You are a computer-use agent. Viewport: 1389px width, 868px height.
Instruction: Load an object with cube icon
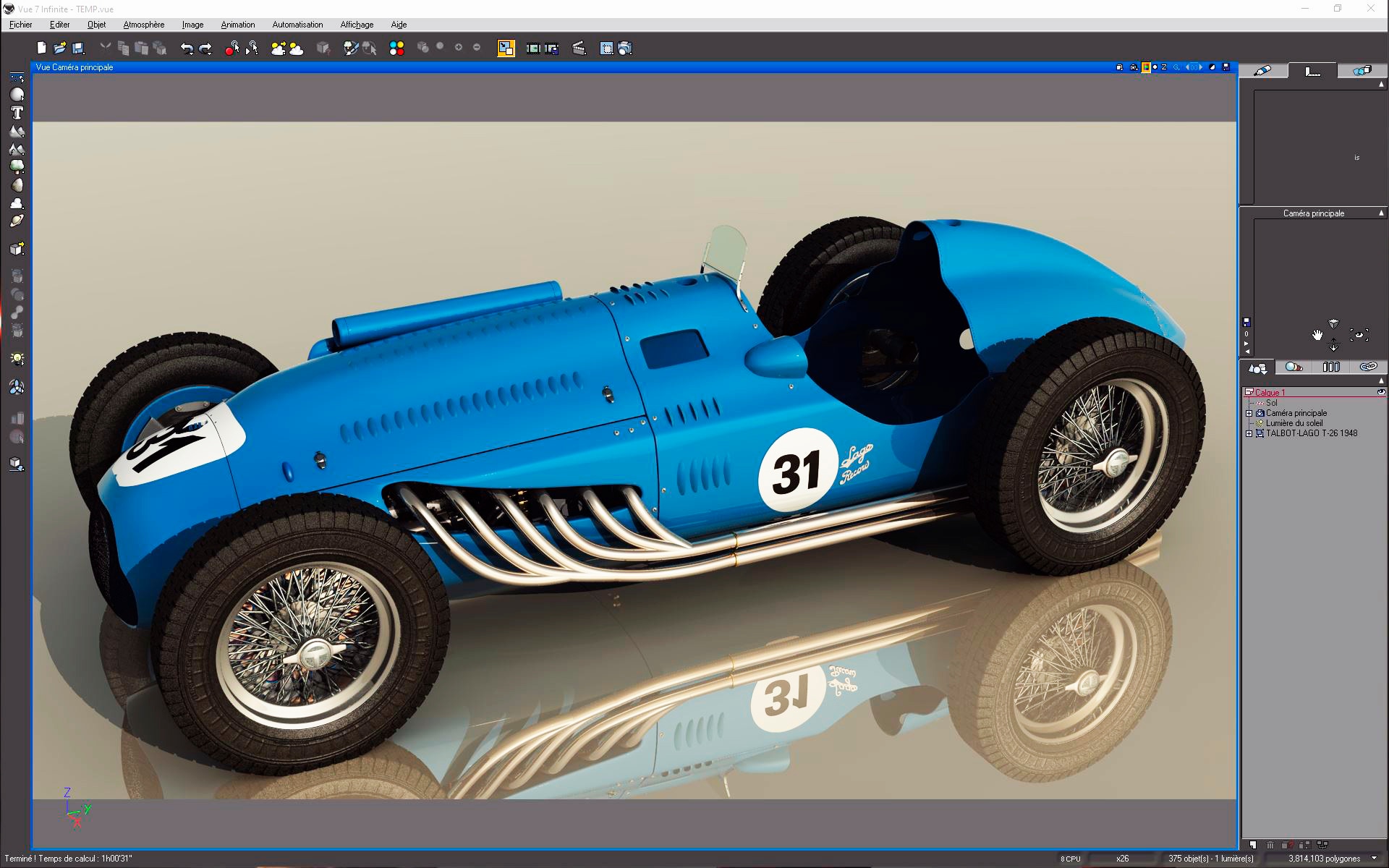tap(17, 248)
